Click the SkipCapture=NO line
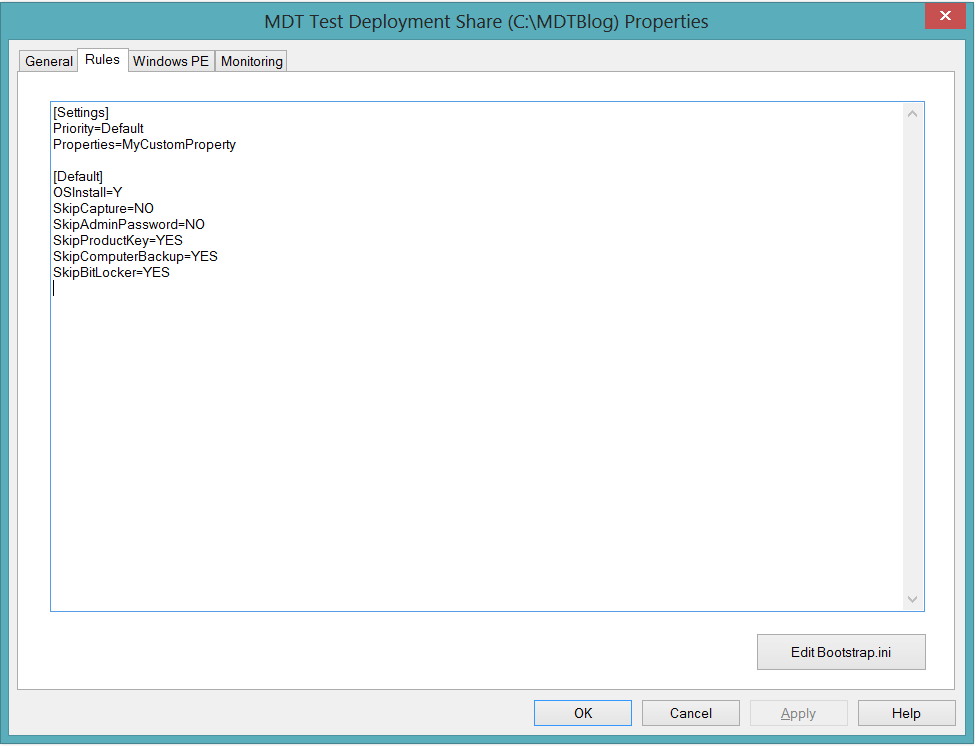Image resolution: width=975 pixels, height=746 pixels. click(103, 208)
